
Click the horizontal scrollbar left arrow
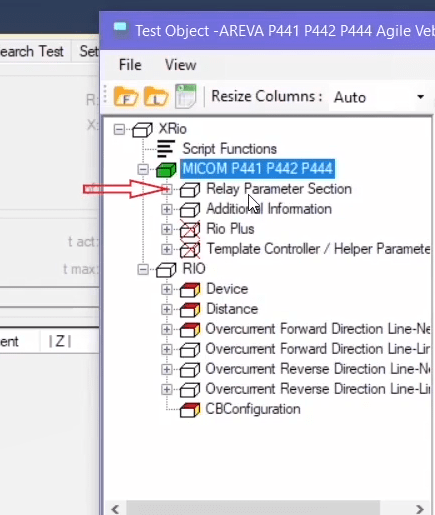coord(115,509)
